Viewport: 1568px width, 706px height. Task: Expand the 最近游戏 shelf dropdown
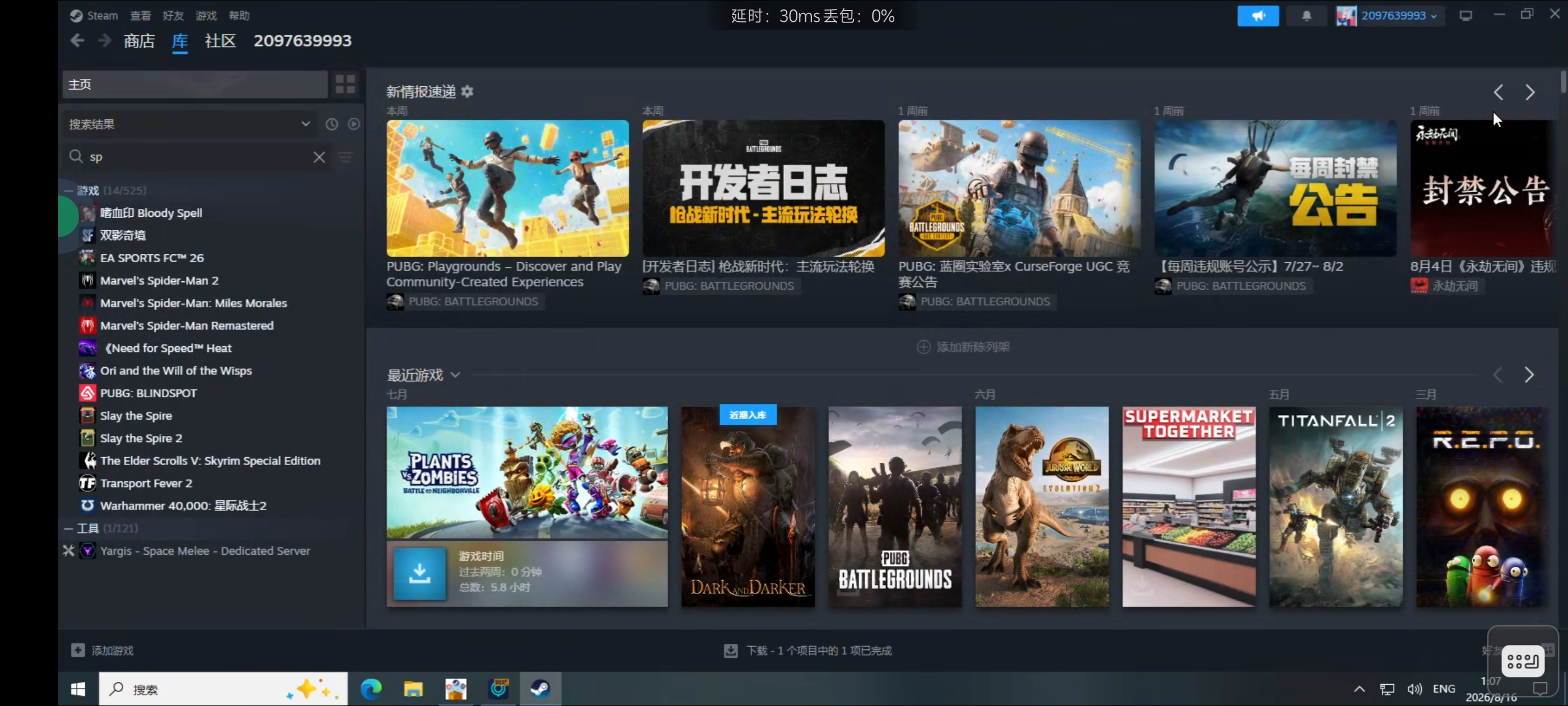[455, 375]
